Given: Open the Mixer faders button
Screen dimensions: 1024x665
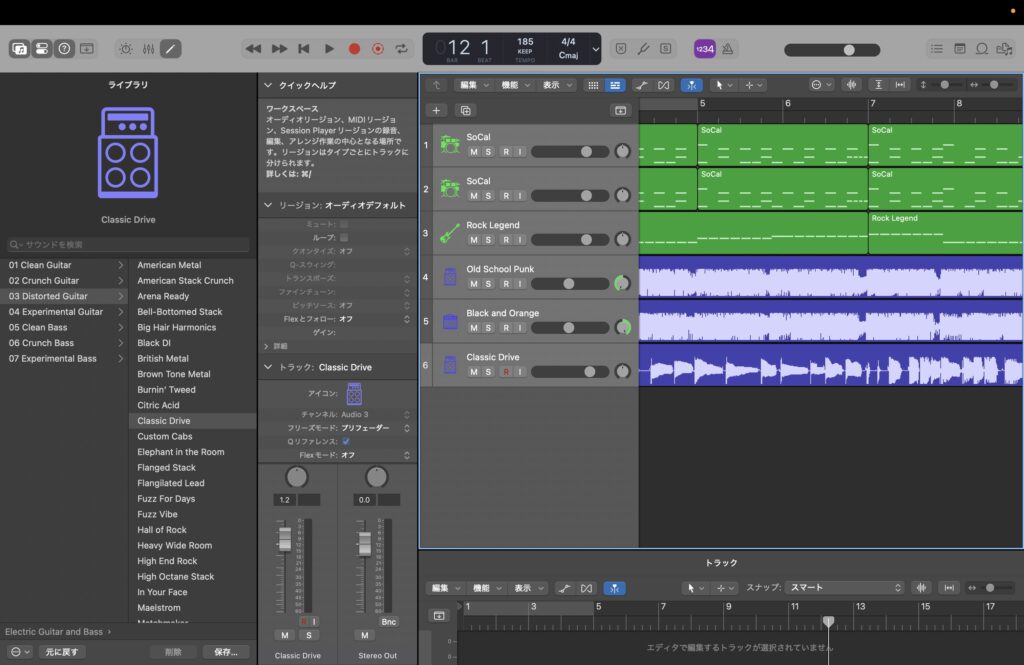Looking at the screenshot, I should (148, 49).
